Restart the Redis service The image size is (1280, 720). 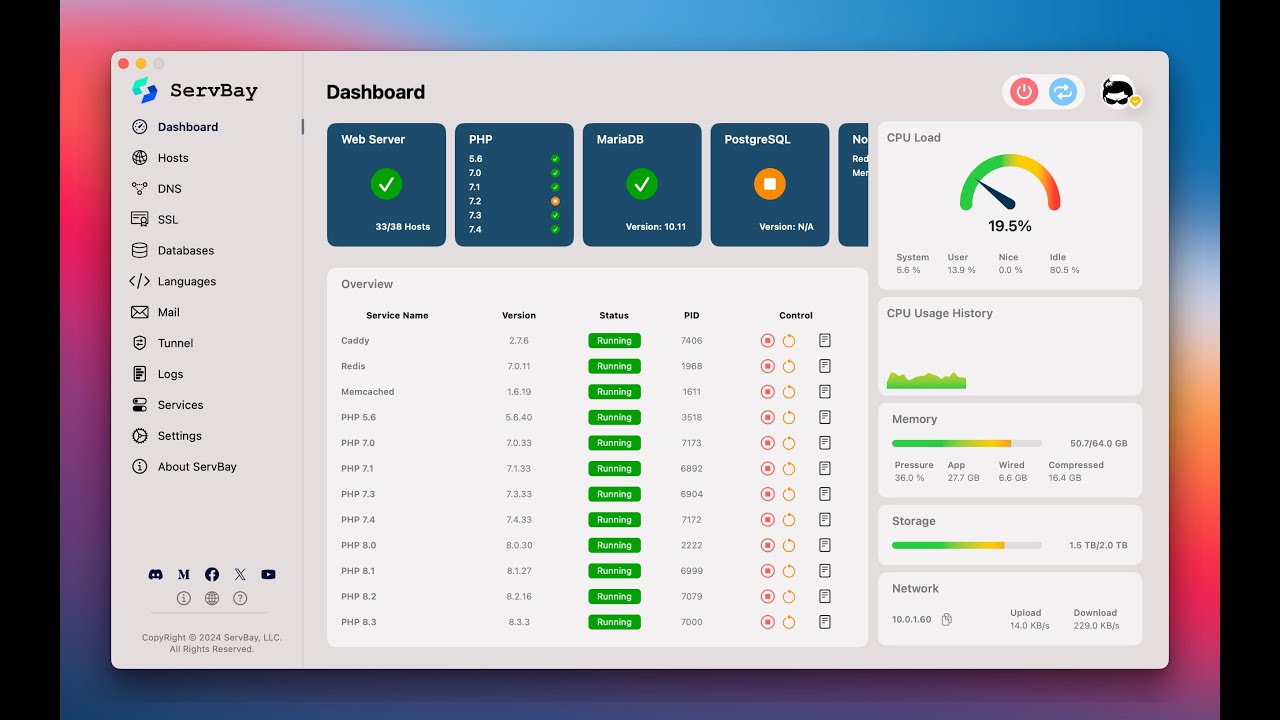point(789,366)
